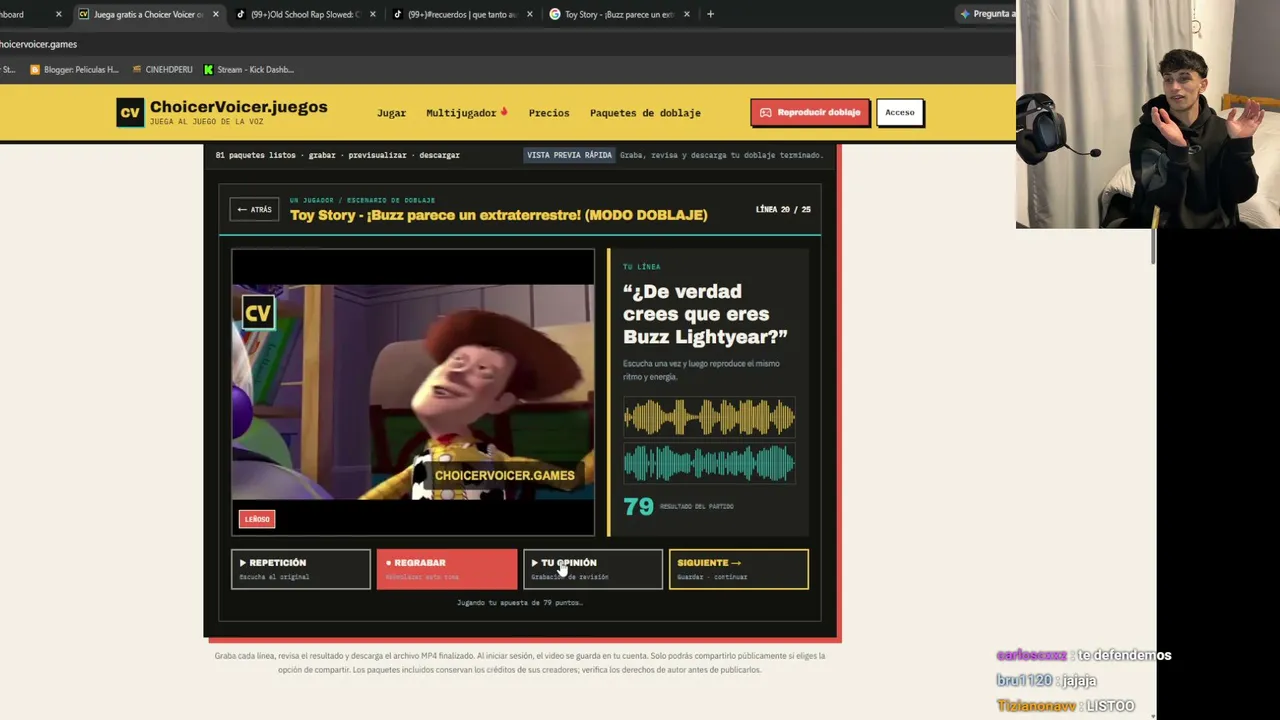This screenshot has width=1280, height=720.
Task: Click the Toy Story video preview
Action: coord(413,392)
